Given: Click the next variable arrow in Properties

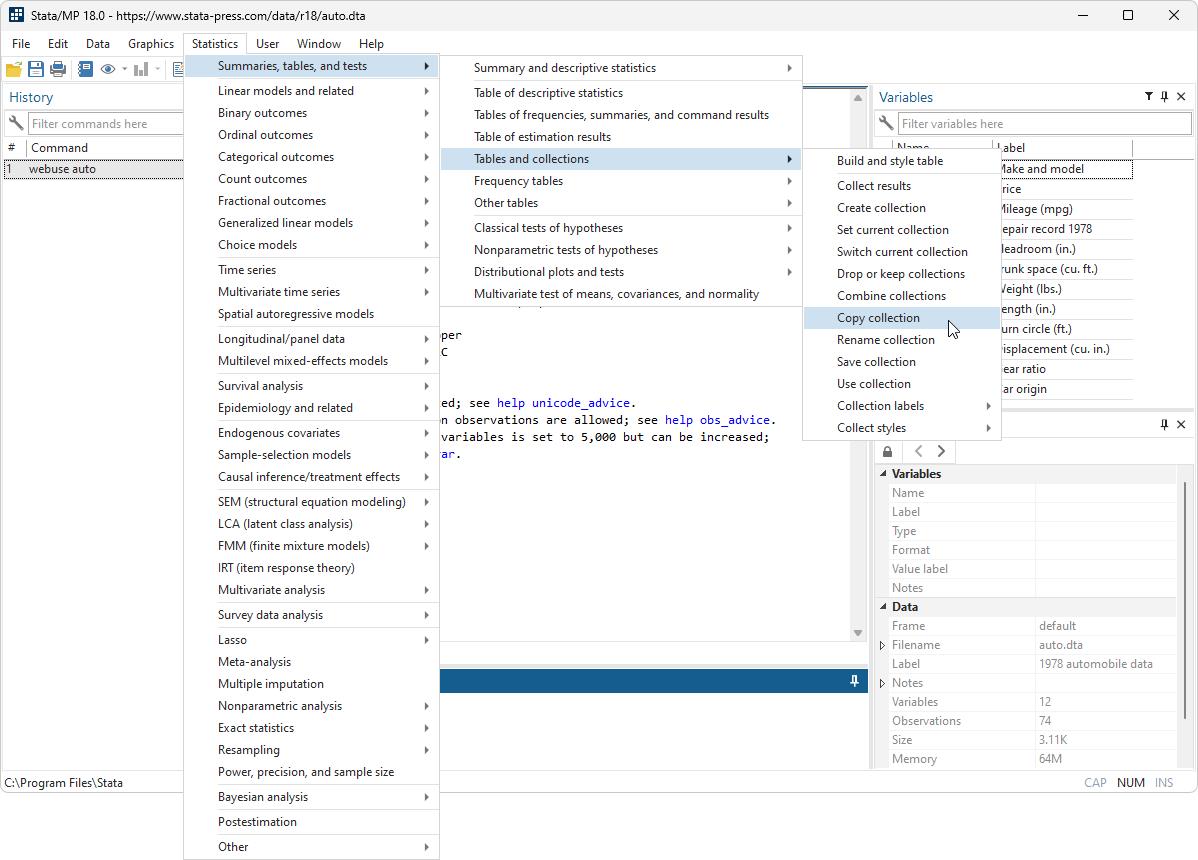Looking at the screenshot, I should click(x=941, y=451).
